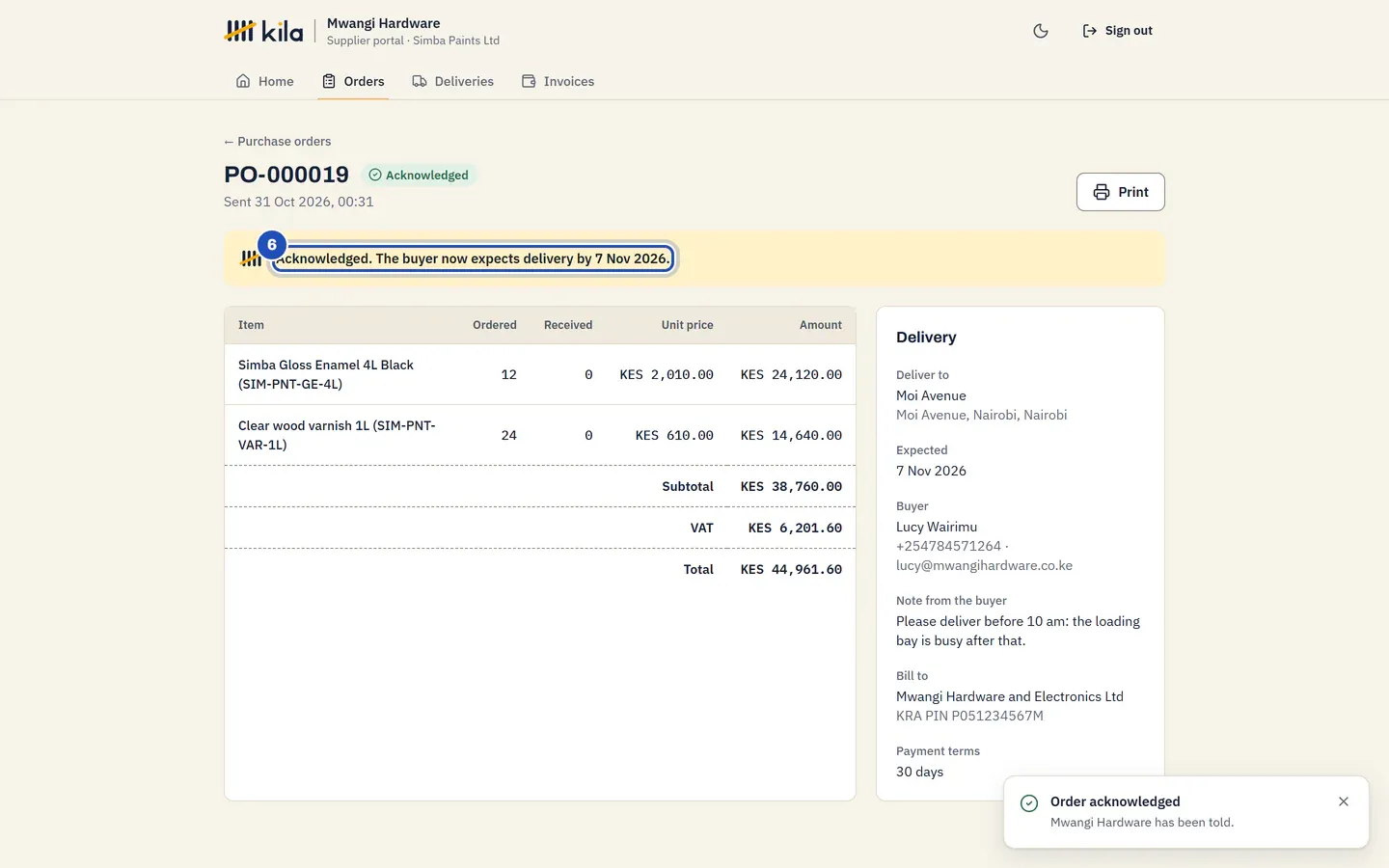1389x868 pixels.
Task: Click the clipboard icon beside Orders
Action: click(x=329, y=81)
